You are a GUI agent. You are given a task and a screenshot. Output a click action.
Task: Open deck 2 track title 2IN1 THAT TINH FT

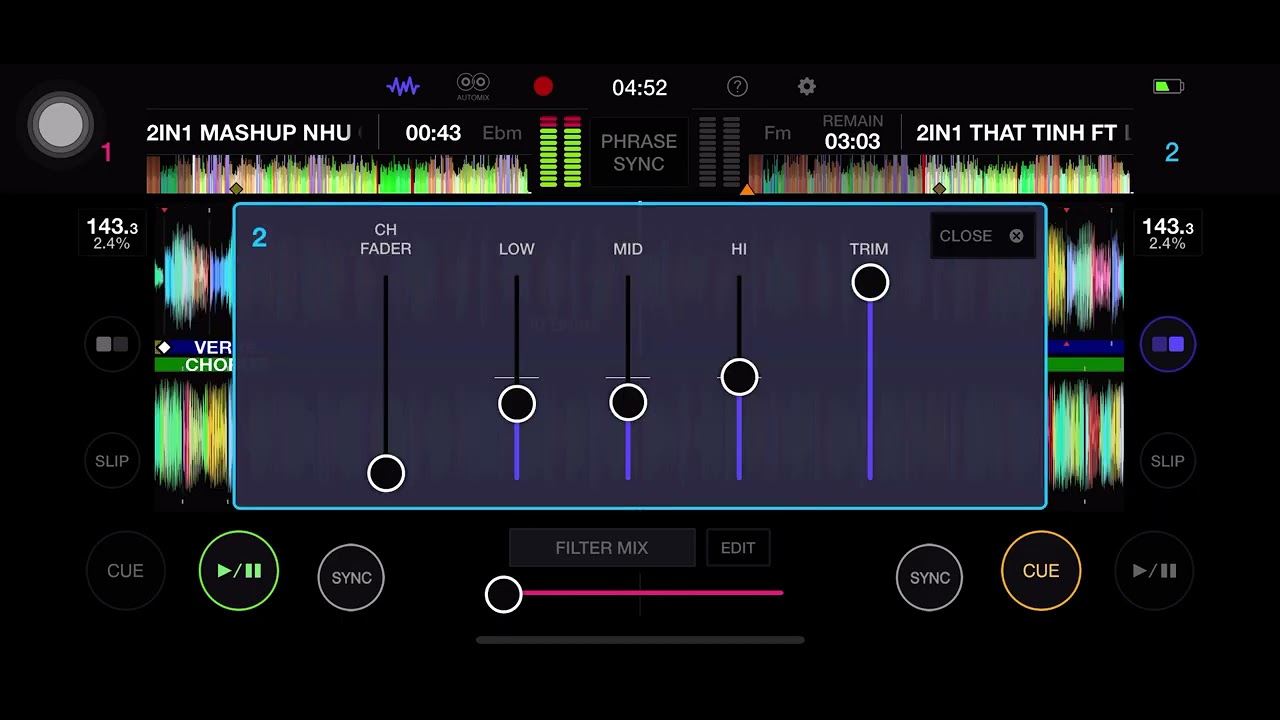pyautogui.click(x=1016, y=133)
